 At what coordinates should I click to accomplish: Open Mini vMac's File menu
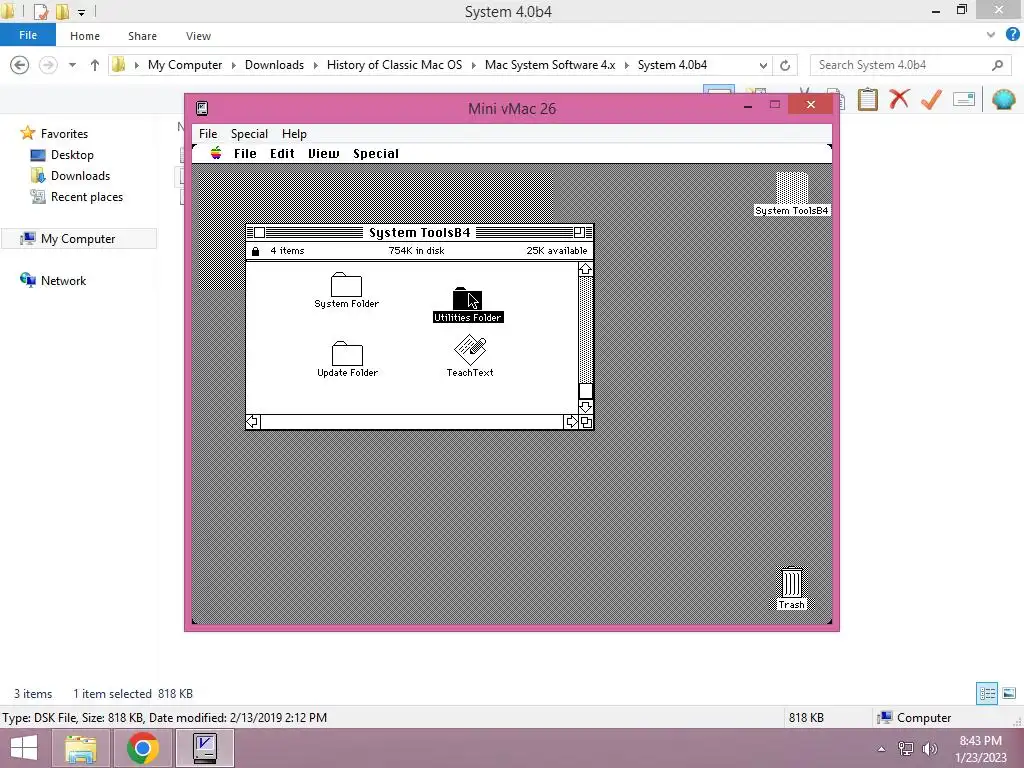tap(208, 133)
